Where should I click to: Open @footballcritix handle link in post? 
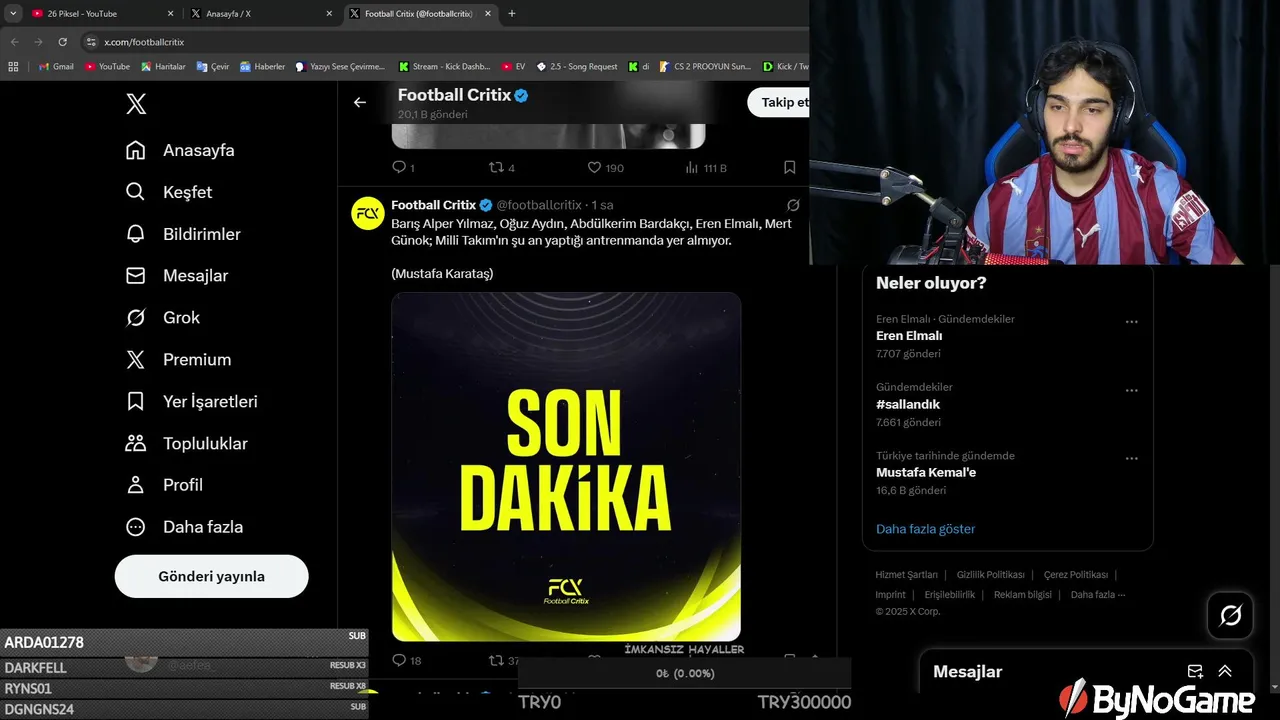pos(539,205)
